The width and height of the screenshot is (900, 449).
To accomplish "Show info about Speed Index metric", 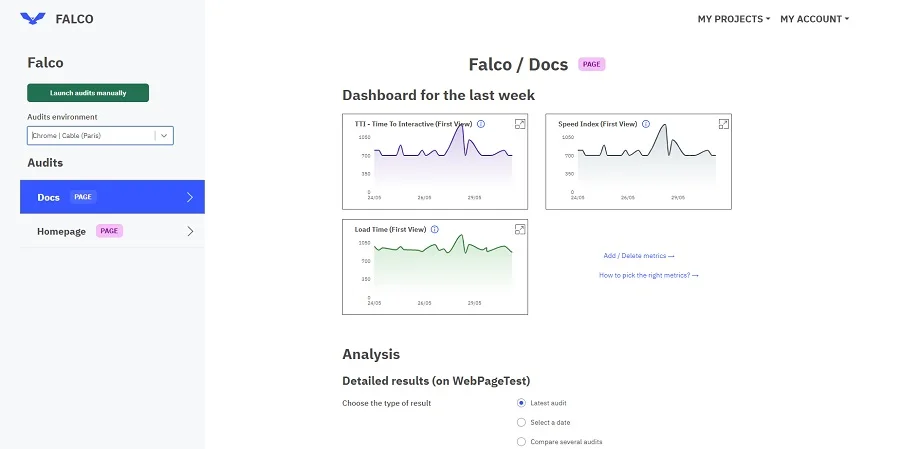I will [645, 124].
